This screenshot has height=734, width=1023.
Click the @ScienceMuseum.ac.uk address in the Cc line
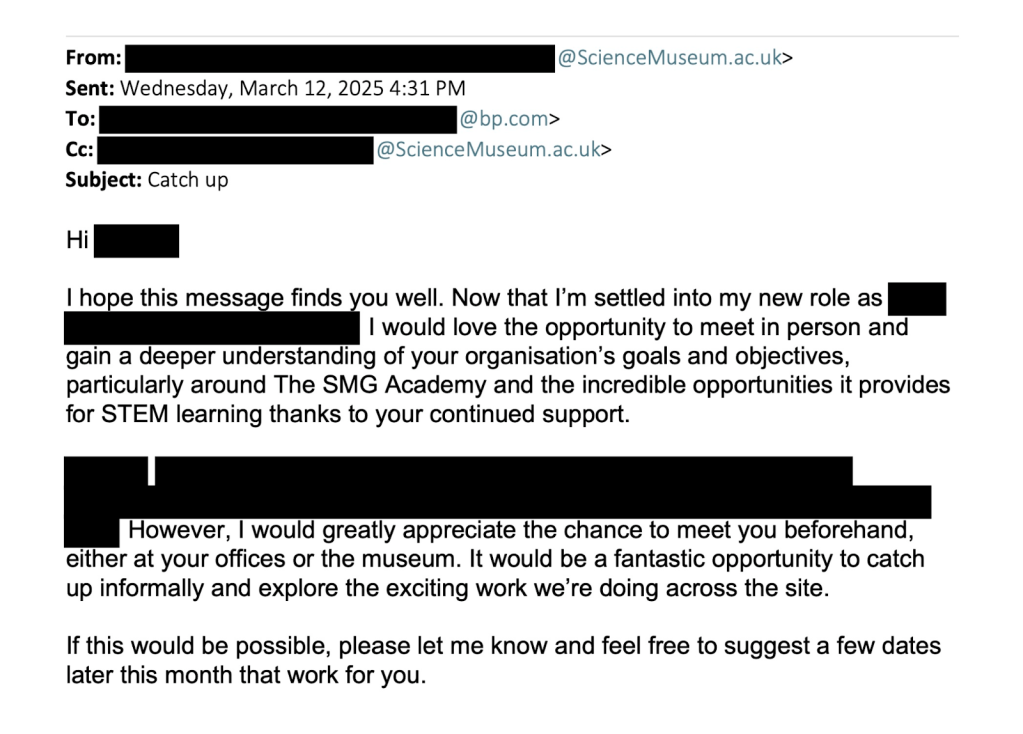tap(487, 150)
